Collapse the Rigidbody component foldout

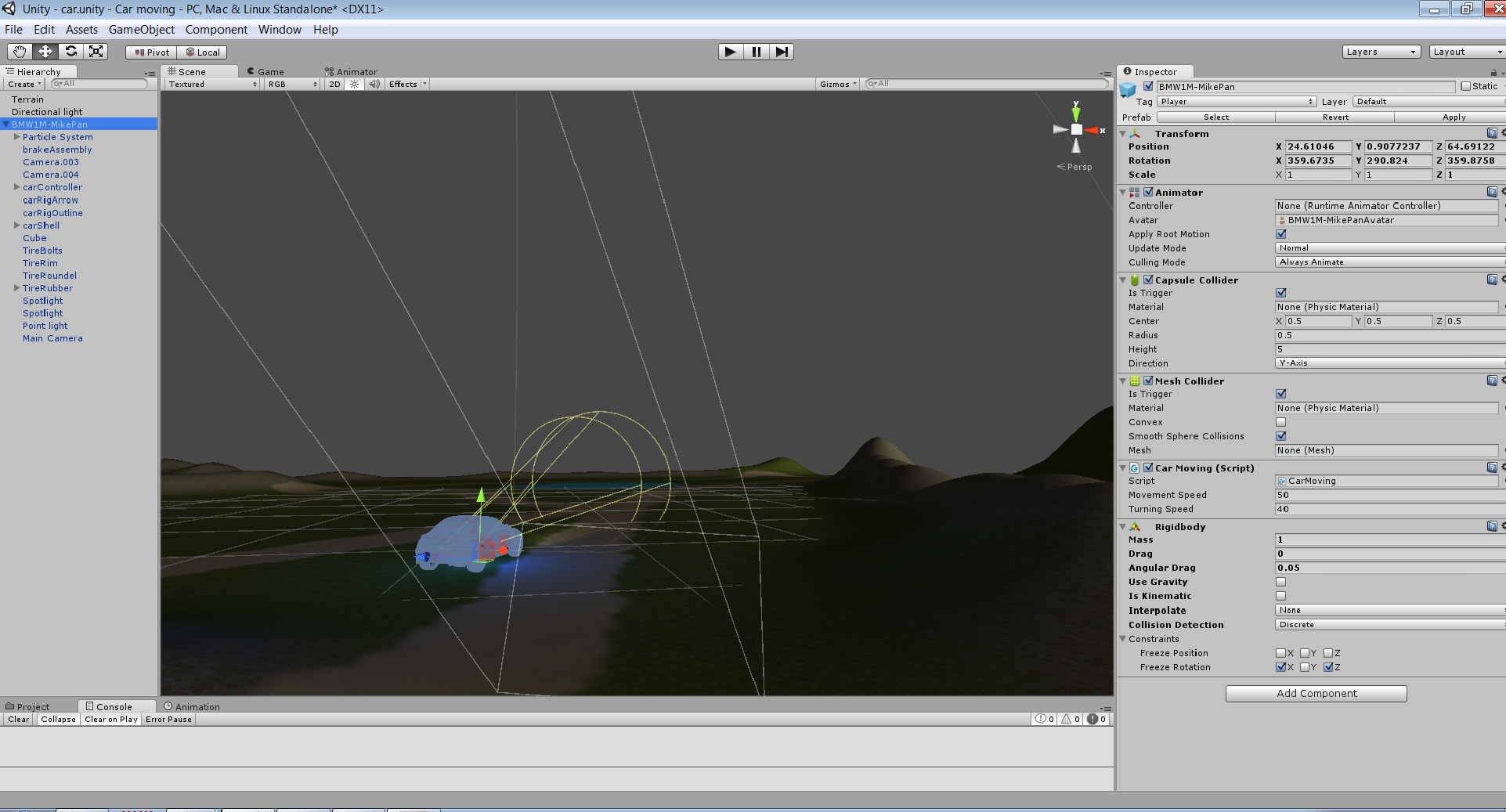click(x=1122, y=527)
